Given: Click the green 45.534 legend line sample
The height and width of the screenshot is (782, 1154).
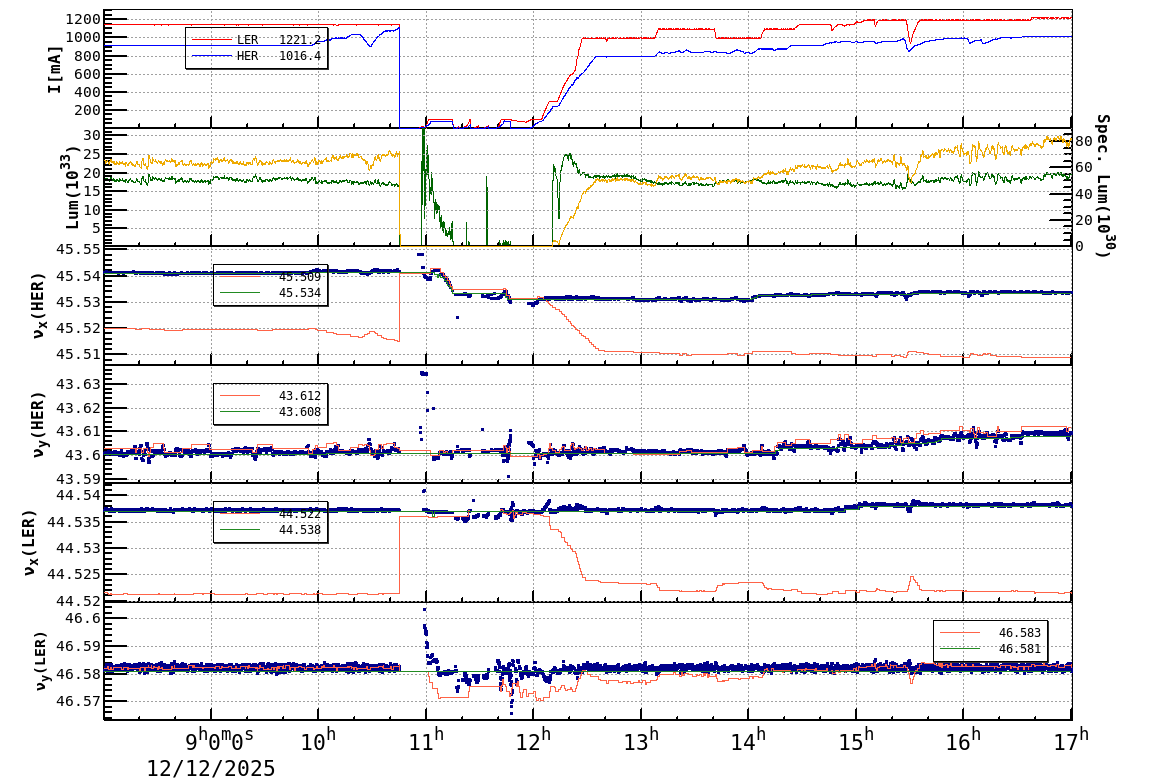Looking at the screenshot, I should point(240,292).
